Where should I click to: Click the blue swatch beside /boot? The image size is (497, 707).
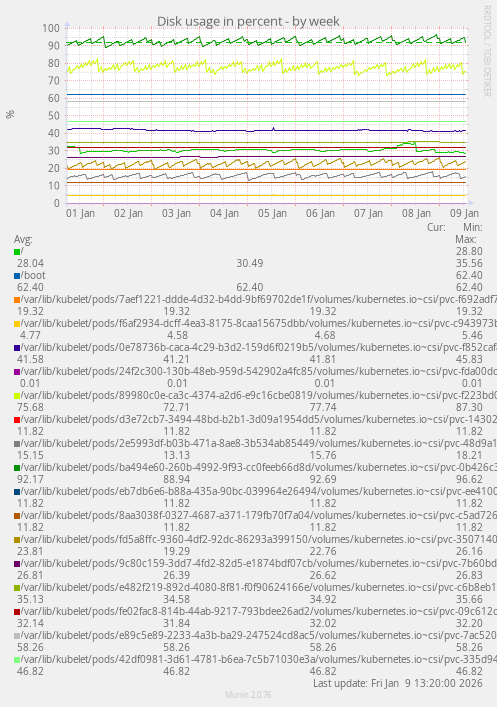click(17, 275)
